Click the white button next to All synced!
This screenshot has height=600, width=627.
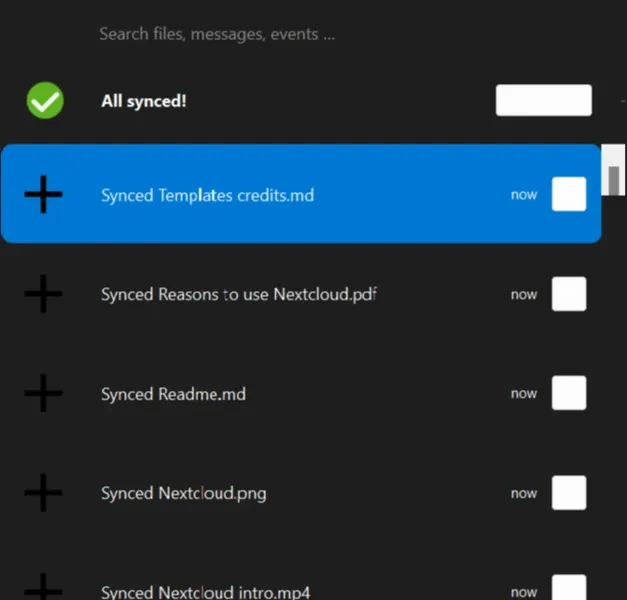point(544,100)
